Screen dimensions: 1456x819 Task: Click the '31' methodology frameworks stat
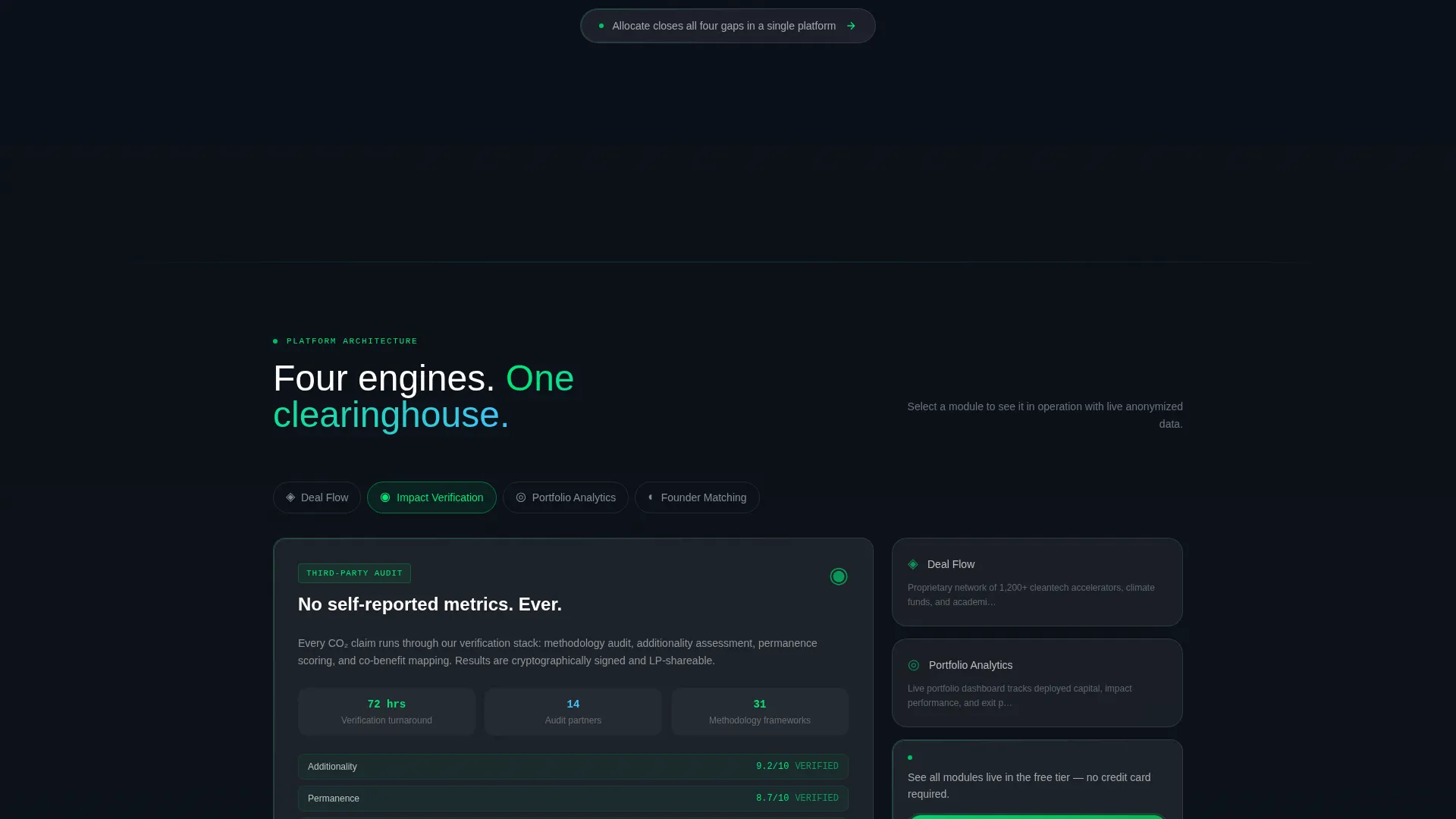click(760, 711)
